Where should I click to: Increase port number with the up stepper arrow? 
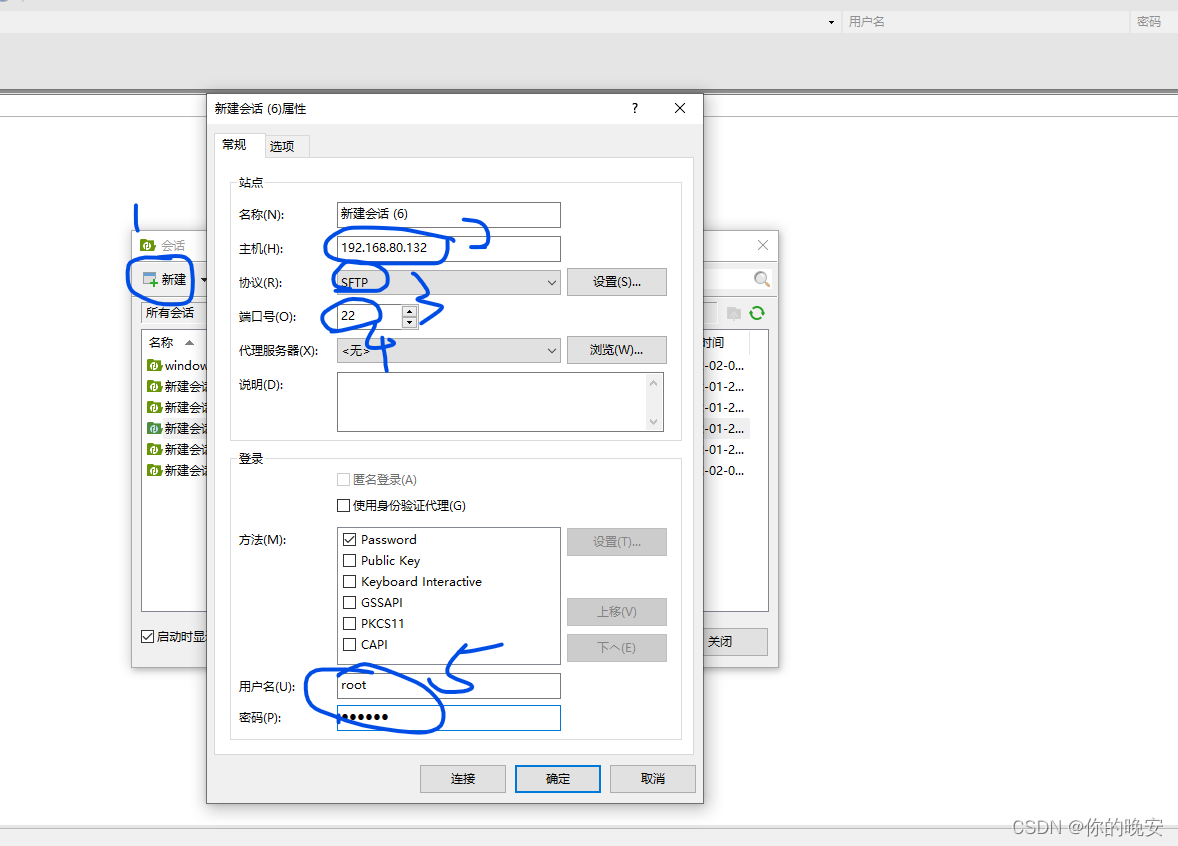point(409,310)
